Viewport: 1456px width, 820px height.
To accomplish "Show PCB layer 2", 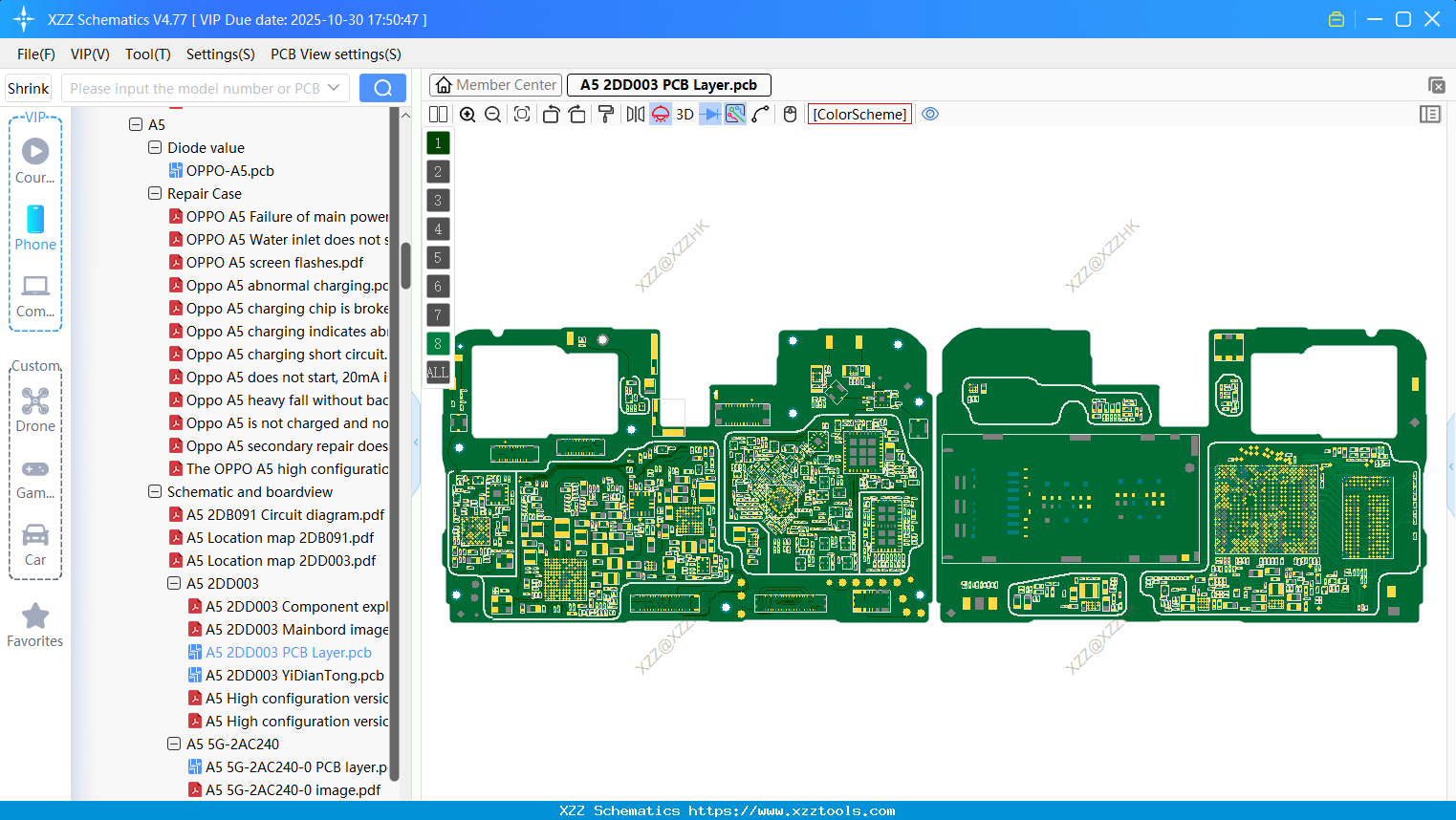I will [x=438, y=172].
